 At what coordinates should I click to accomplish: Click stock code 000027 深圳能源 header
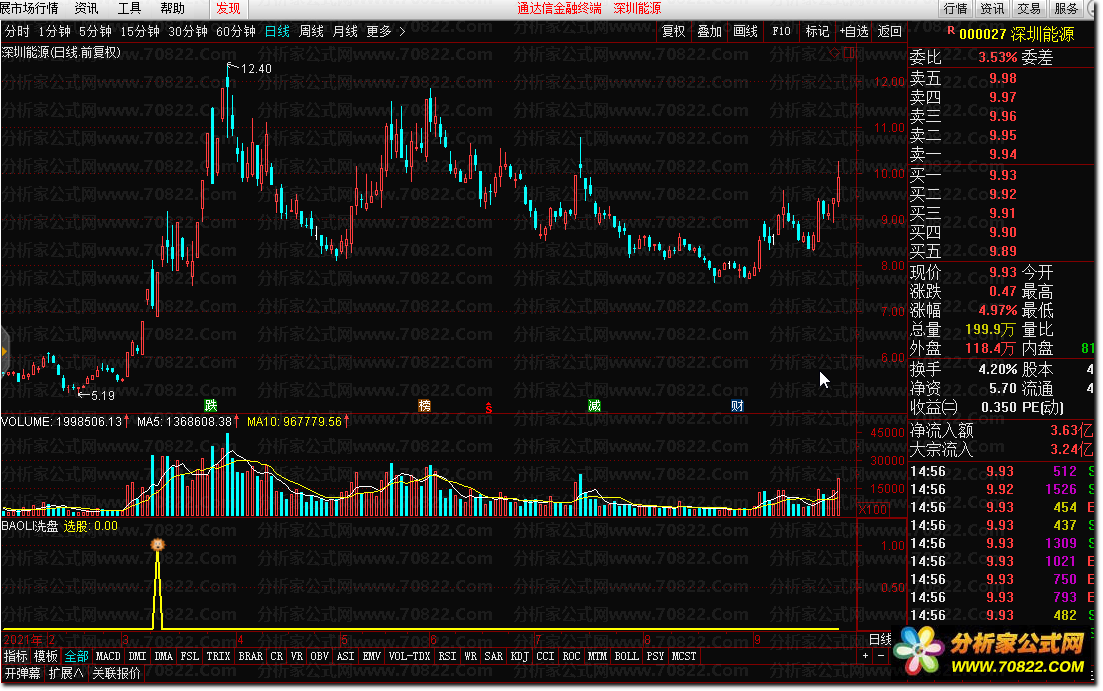tap(1016, 34)
